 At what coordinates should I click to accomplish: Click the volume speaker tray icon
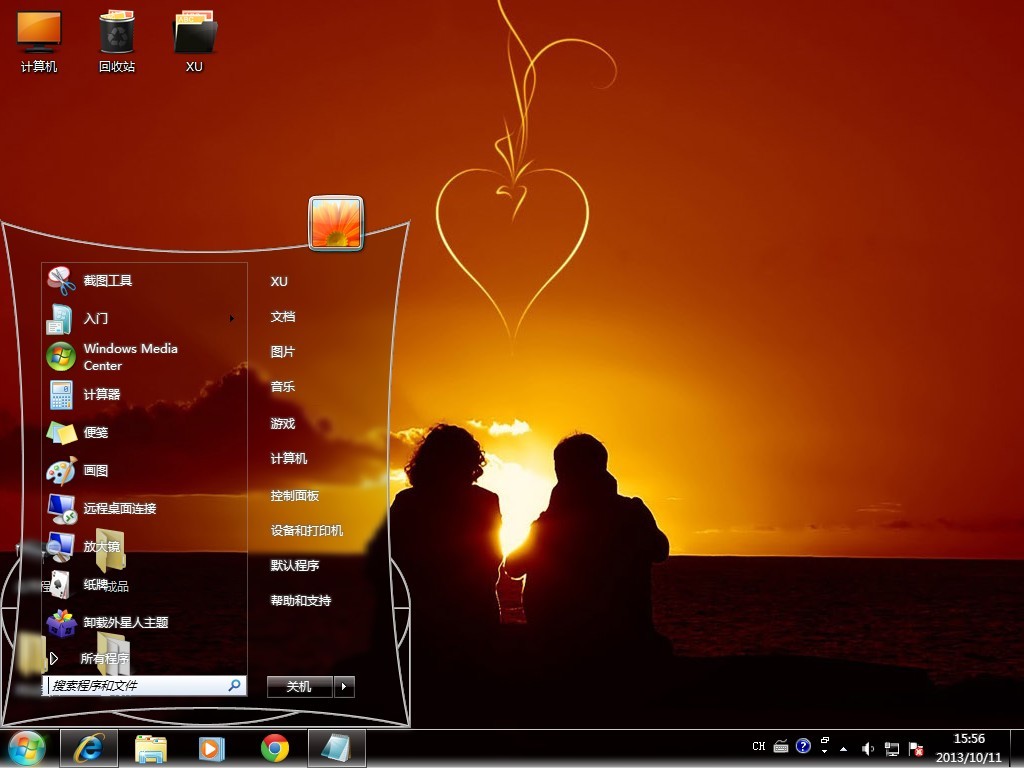click(867, 748)
